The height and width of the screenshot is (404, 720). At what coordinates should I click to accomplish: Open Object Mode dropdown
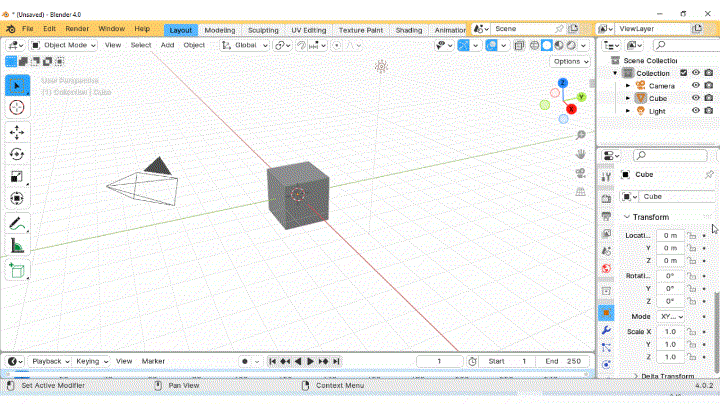[64, 45]
